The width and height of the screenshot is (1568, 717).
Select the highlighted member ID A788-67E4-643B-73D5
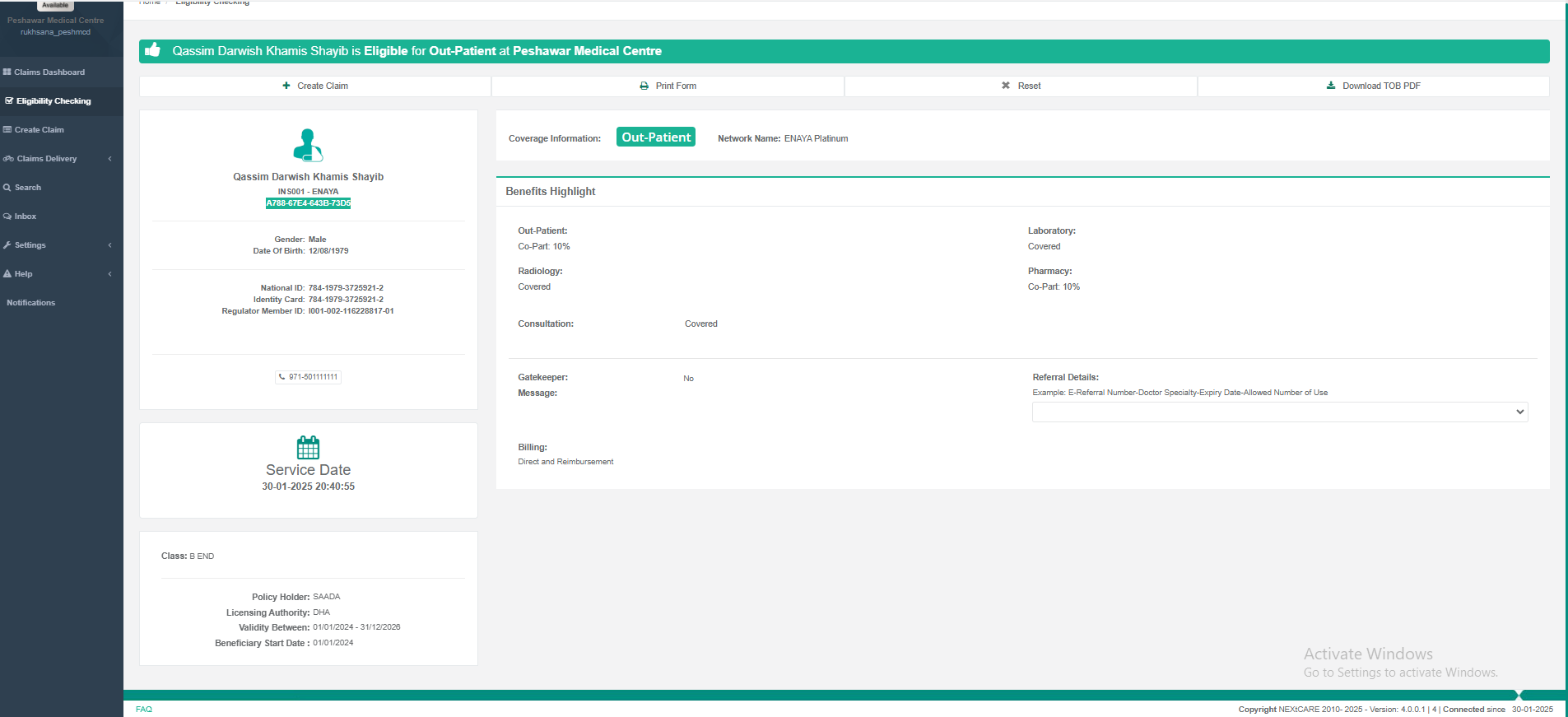pos(308,203)
